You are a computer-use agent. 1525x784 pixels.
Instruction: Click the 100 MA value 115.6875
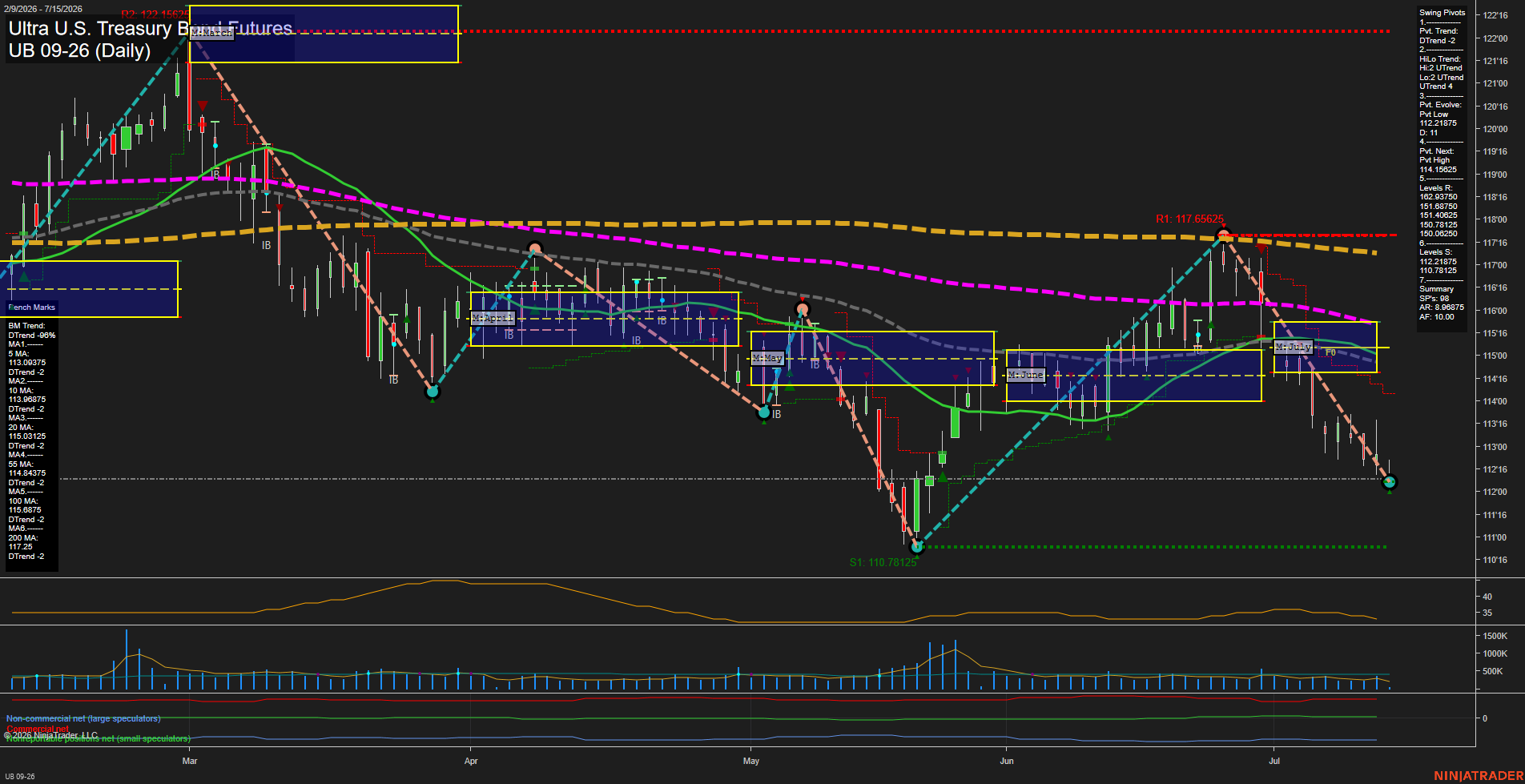(25, 510)
